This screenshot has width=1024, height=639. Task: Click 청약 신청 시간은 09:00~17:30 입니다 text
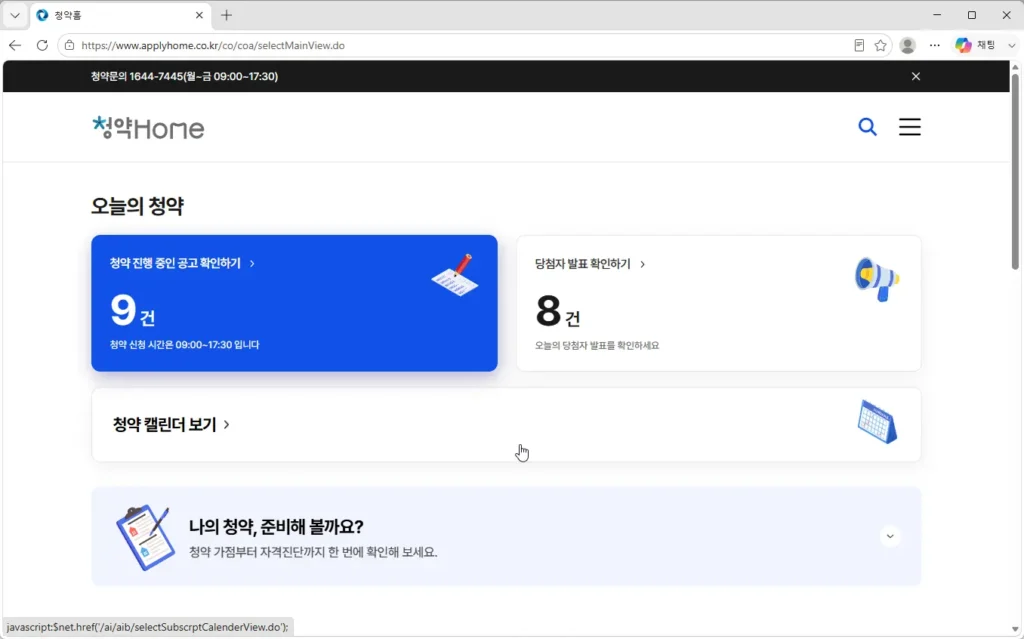[184, 344]
